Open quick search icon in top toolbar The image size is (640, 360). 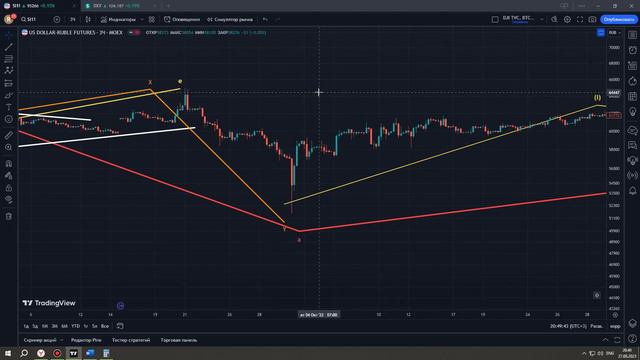coord(554,19)
